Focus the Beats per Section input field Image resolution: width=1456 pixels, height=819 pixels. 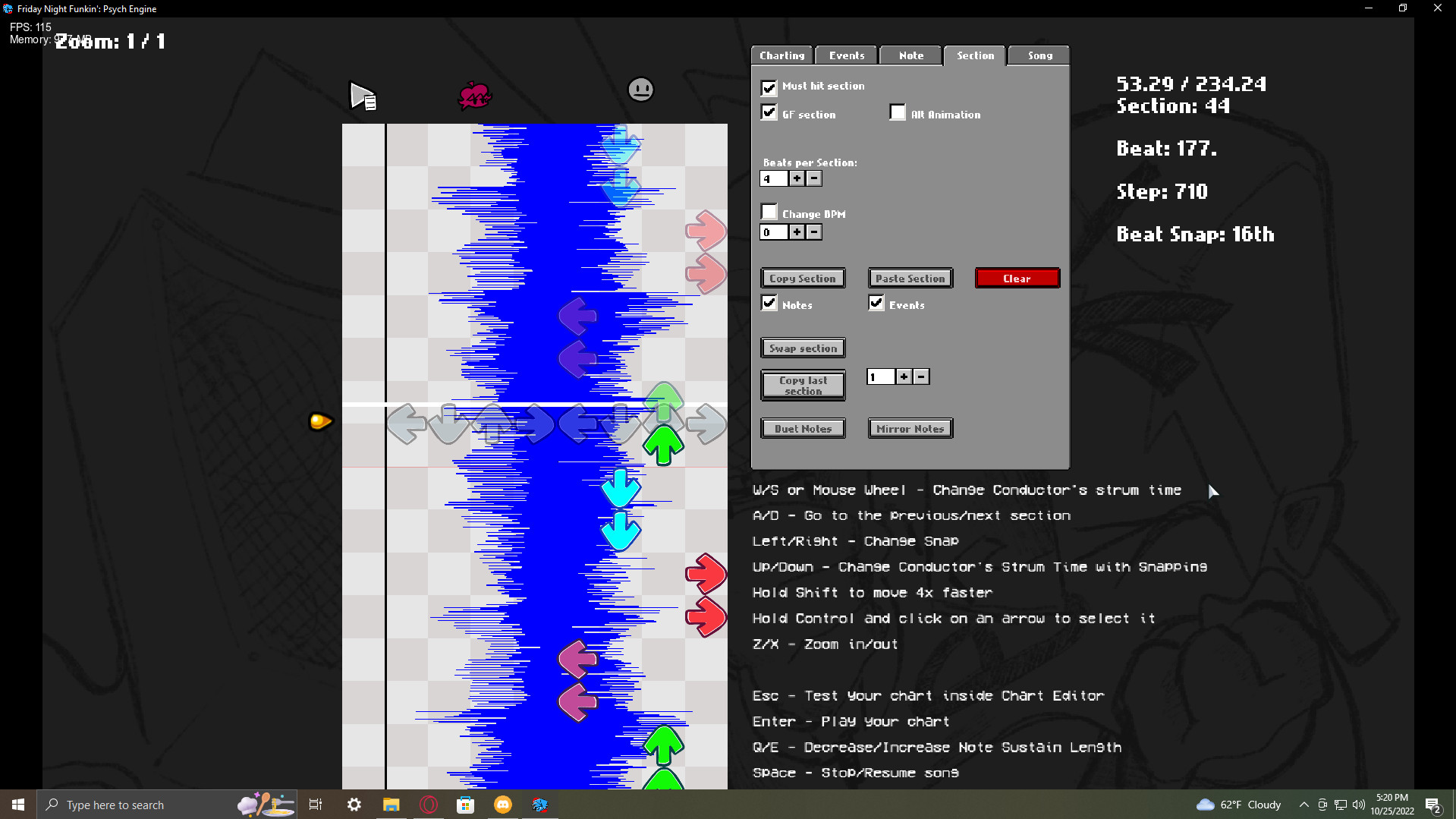click(x=774, y=178)
